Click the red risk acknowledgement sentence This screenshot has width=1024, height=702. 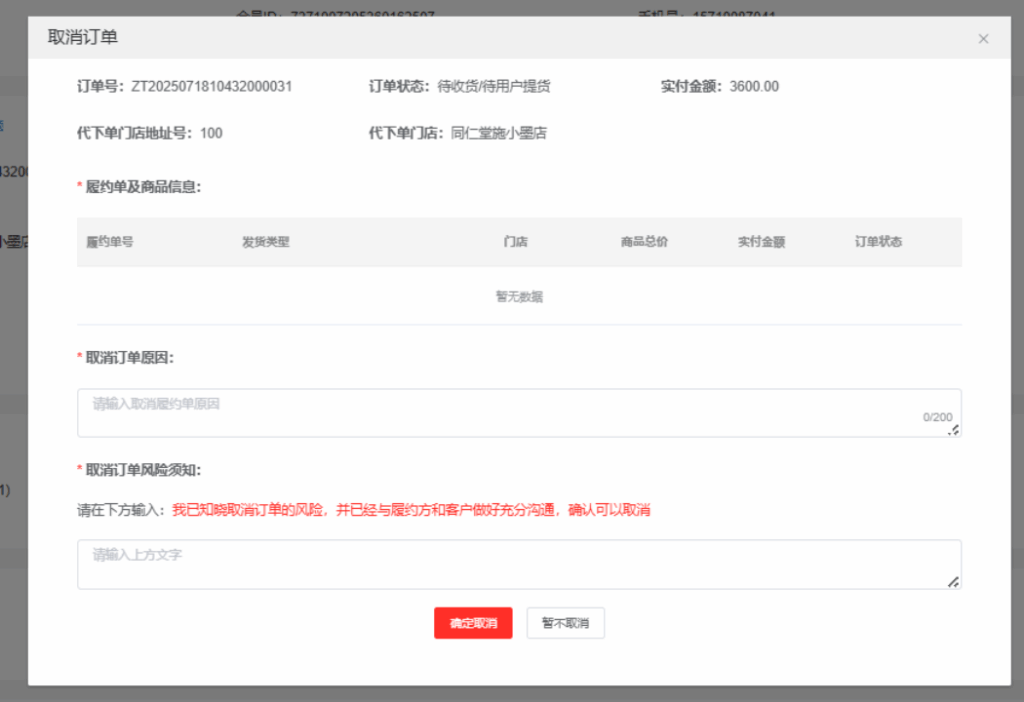click(x=411, y=510)
